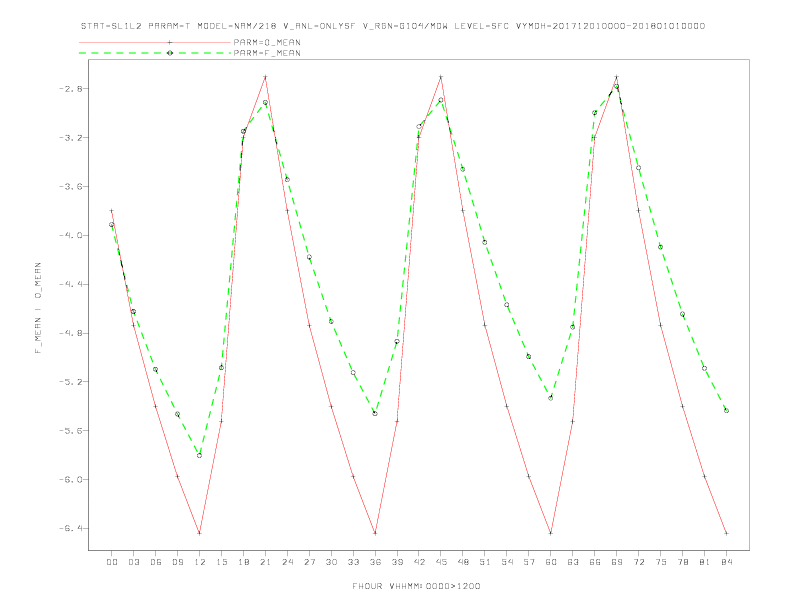Click the x-axis tick label 09
This screenshot has width=792, height=612.
[177, 562]
